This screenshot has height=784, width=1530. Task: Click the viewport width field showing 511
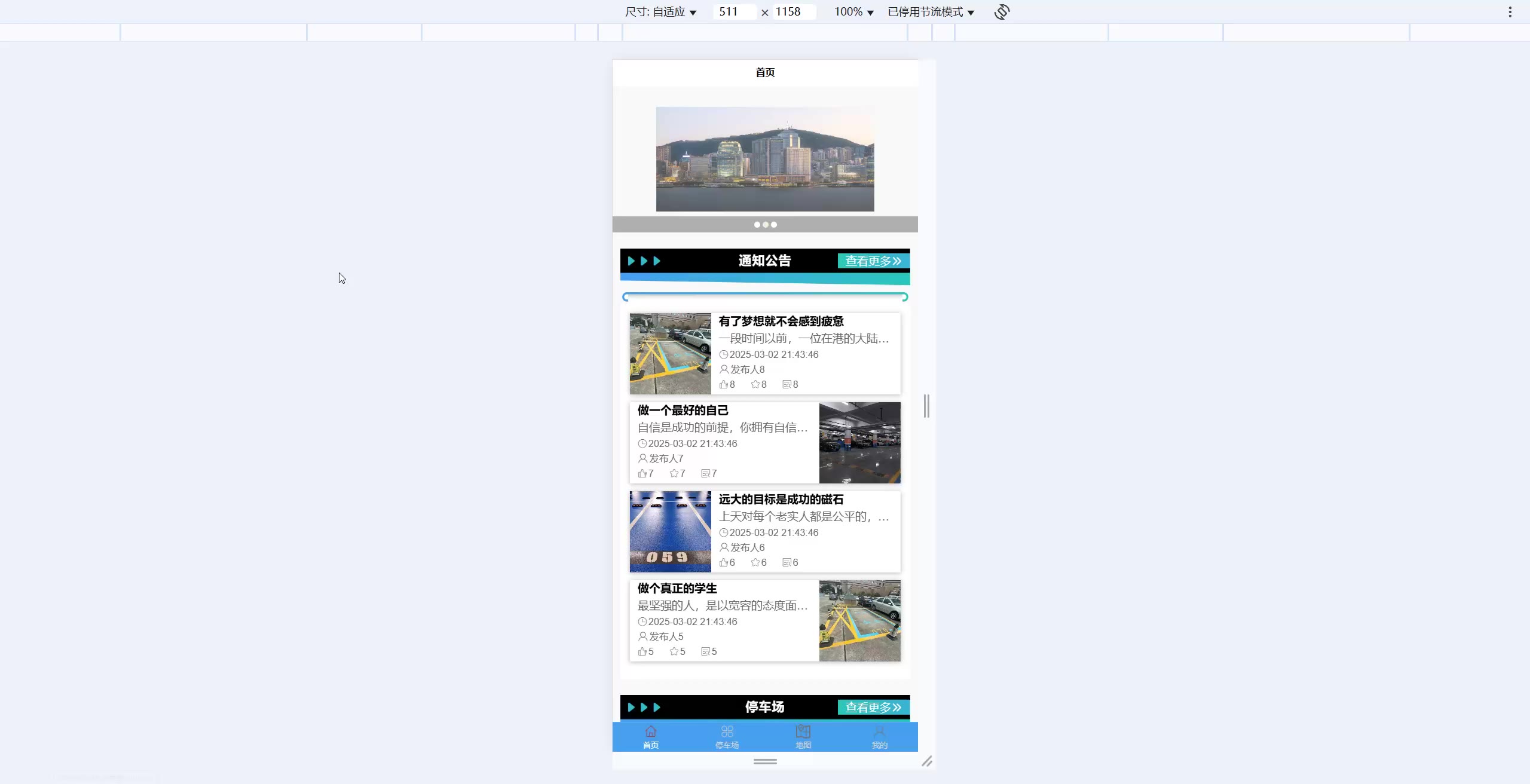(733, 12)
